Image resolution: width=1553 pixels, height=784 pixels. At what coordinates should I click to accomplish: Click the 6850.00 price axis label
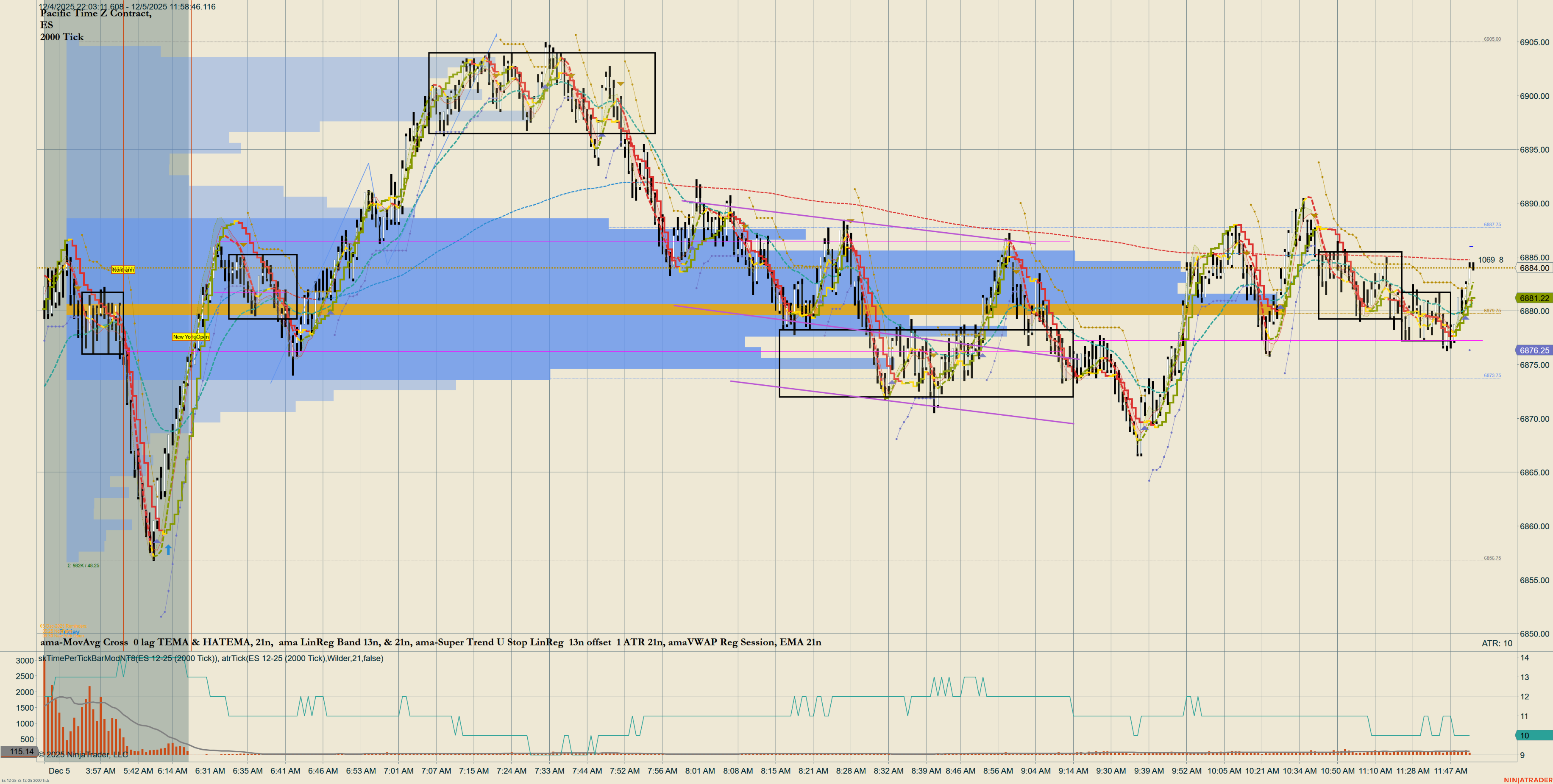[1534, 634]
